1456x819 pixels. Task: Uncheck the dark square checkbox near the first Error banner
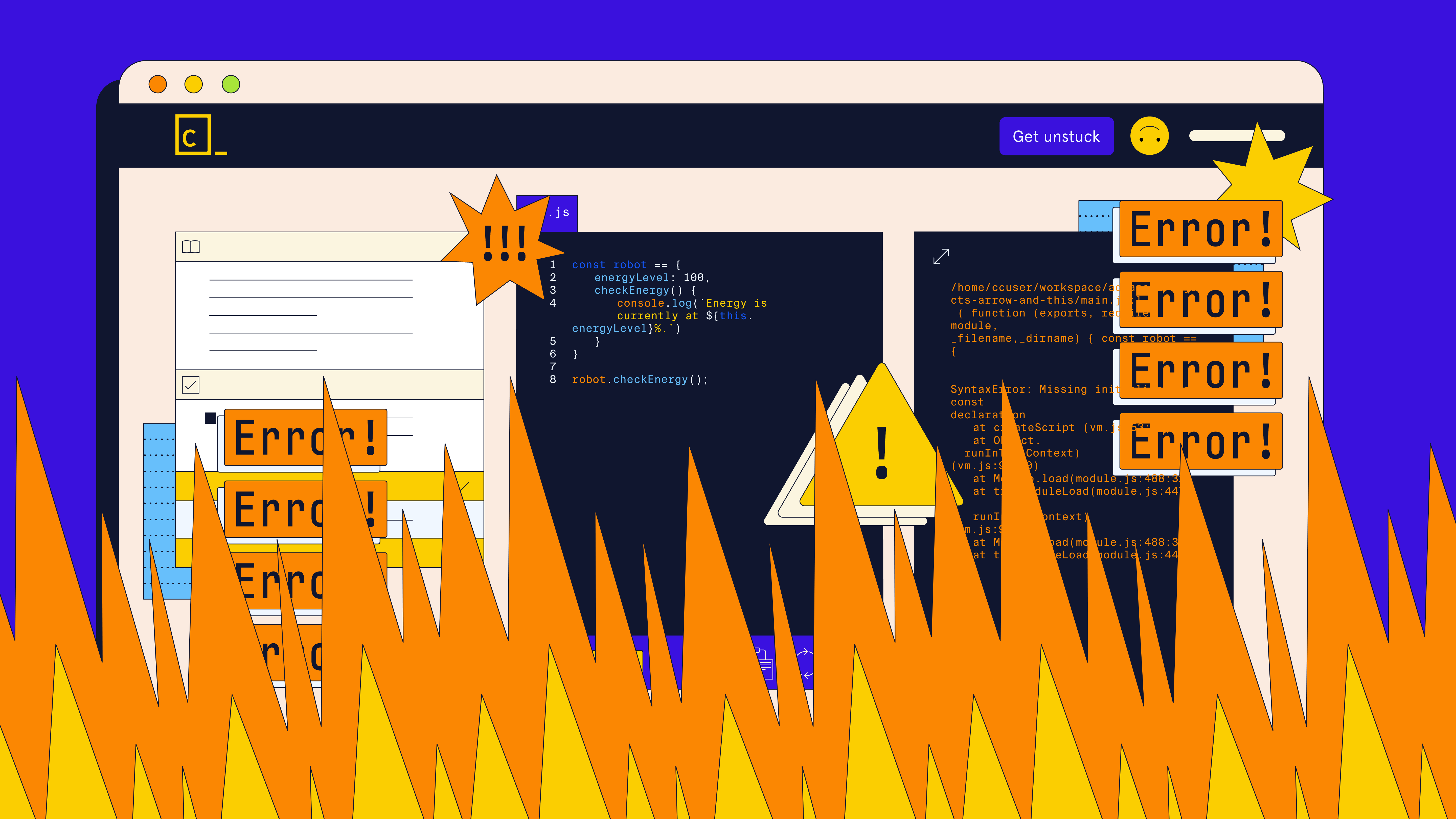pyautogui.click(x=210, y=418)
